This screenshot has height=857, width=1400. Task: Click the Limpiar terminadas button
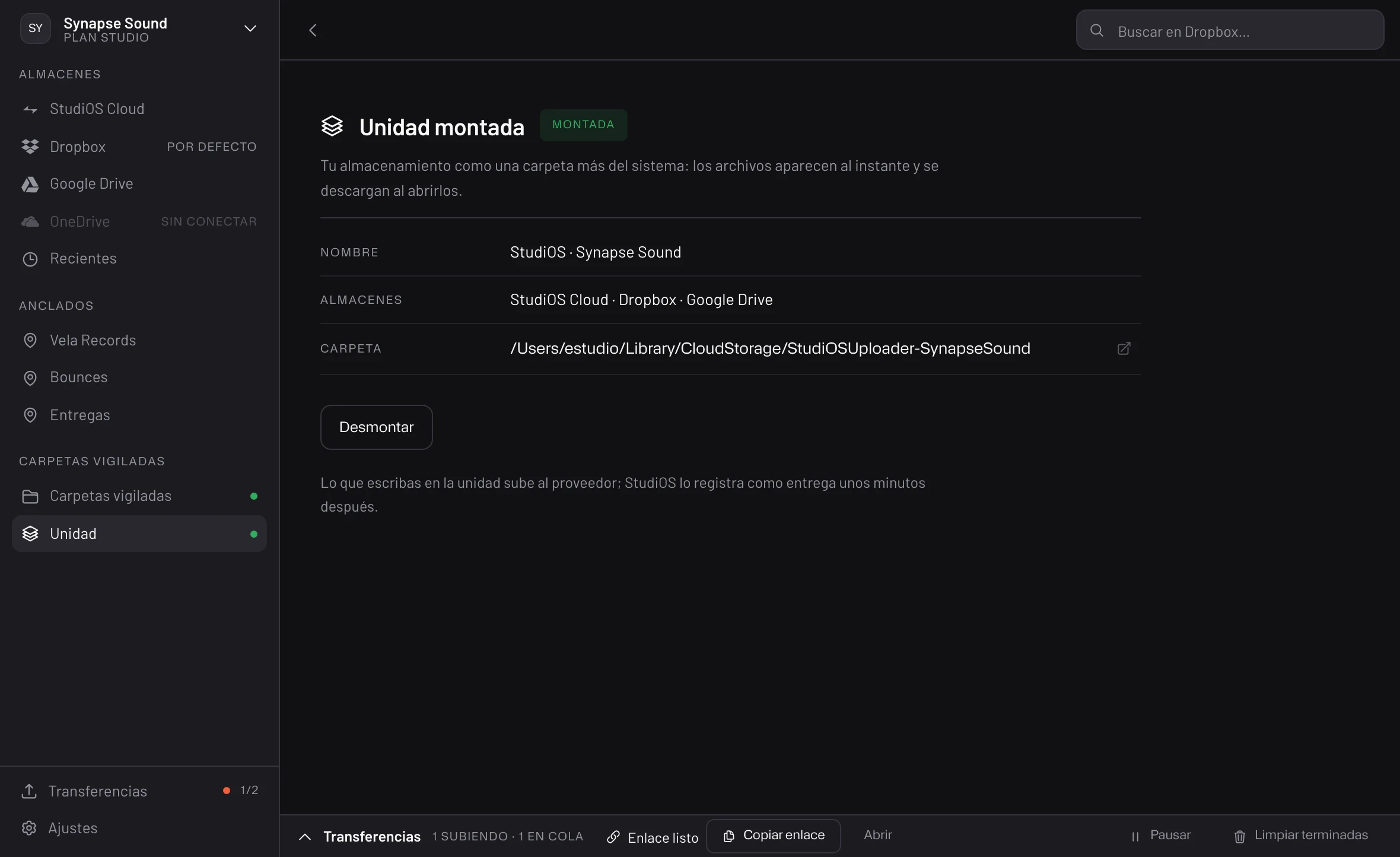(x=1301, y=836)
